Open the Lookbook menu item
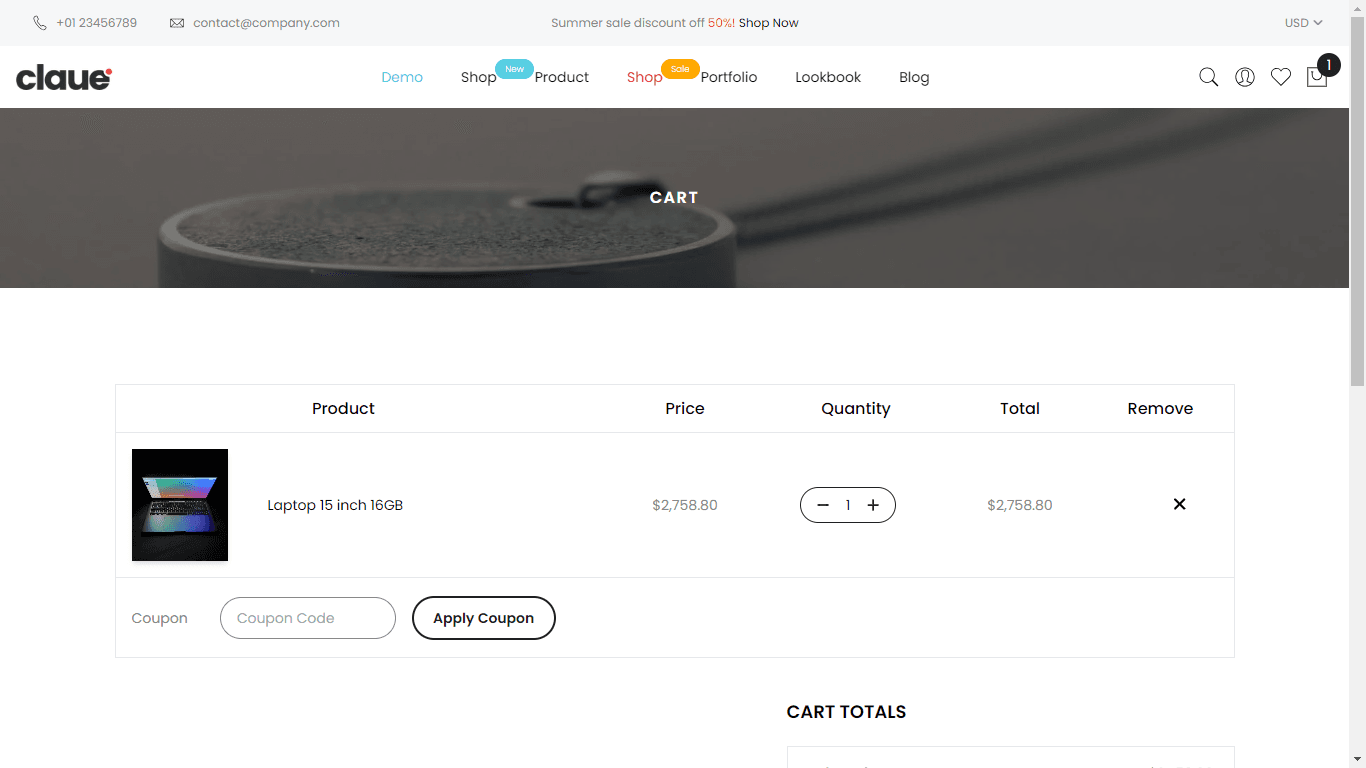Screen dimensions: 1366x768 click(828, 77)
